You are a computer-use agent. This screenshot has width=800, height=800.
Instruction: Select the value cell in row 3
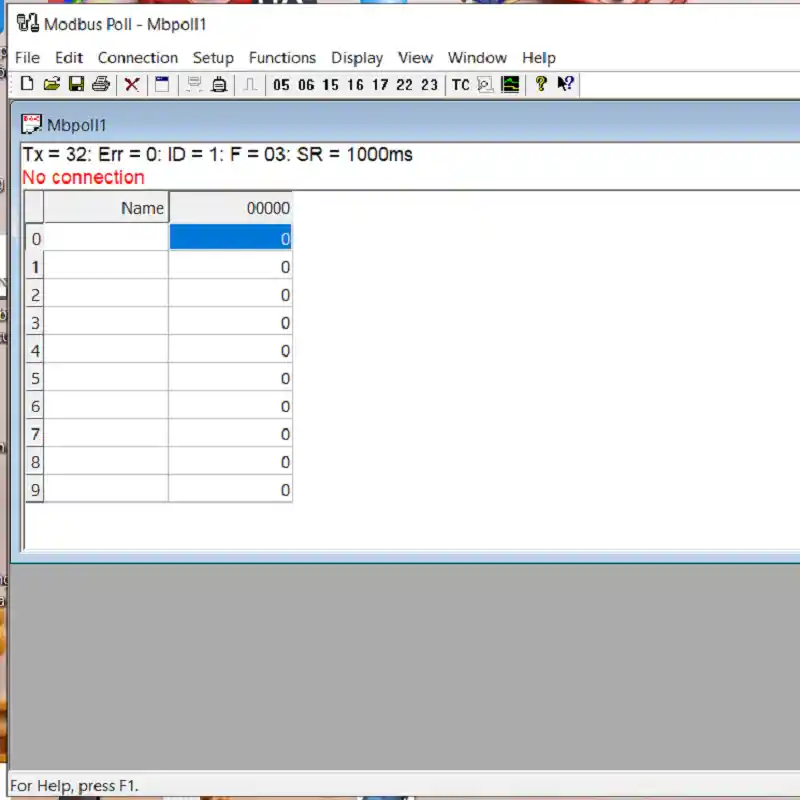(x=230, y=322)
